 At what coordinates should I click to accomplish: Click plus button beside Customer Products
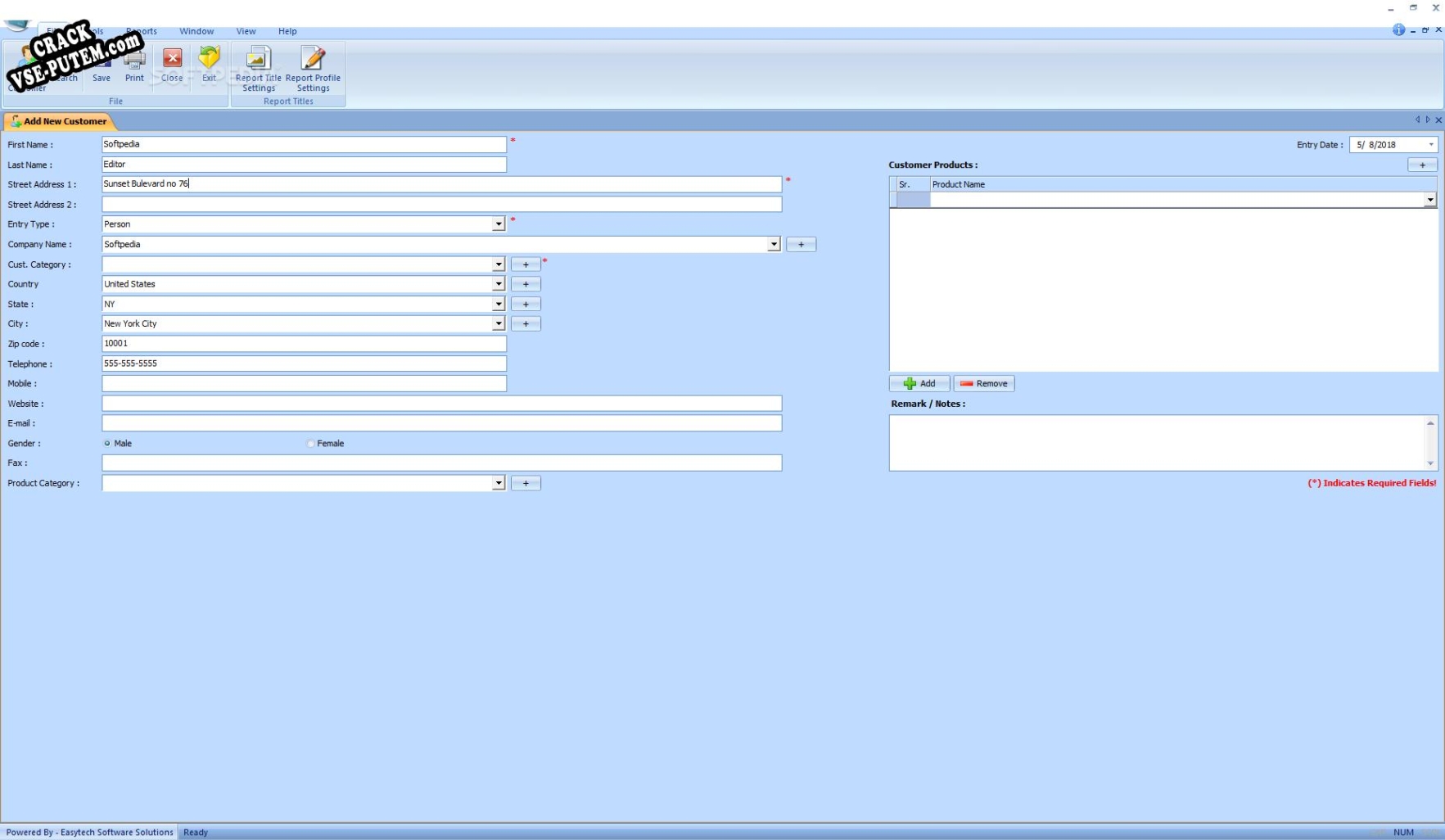pyautogui.click(x=1422, y=165)
